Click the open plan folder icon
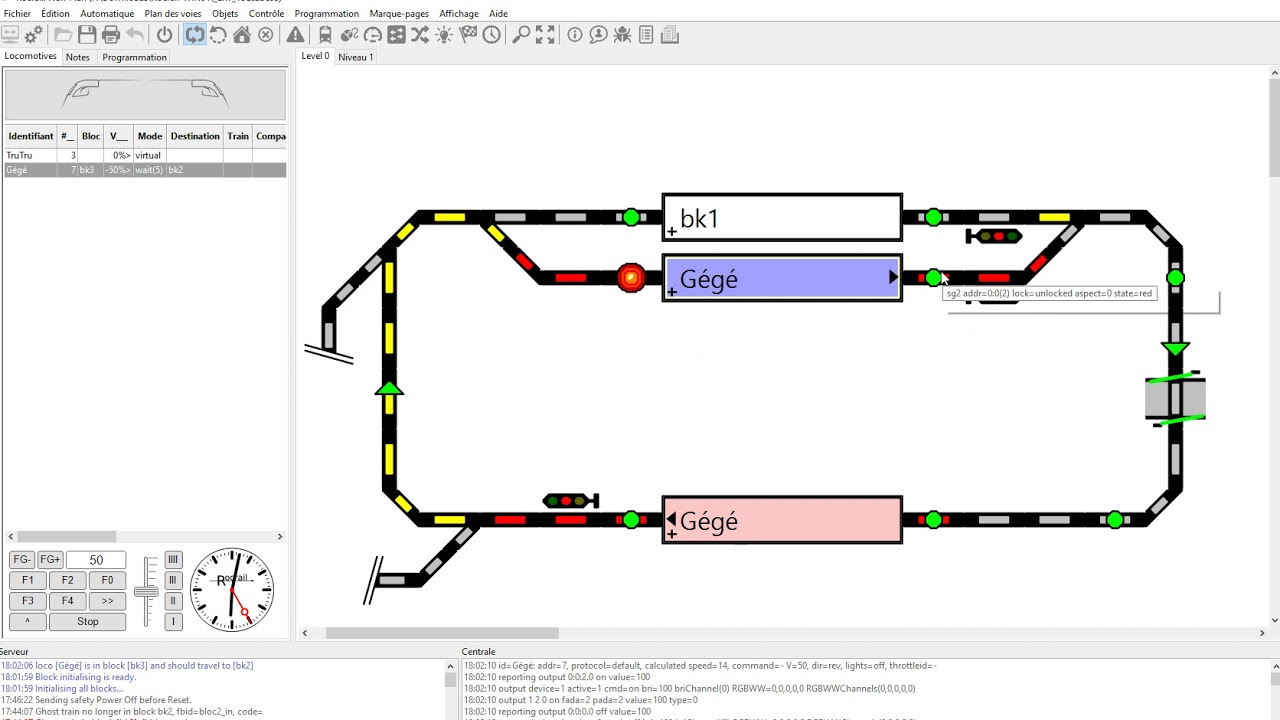Viewport: 1280px width, 720px height. (x=63, y=35)
